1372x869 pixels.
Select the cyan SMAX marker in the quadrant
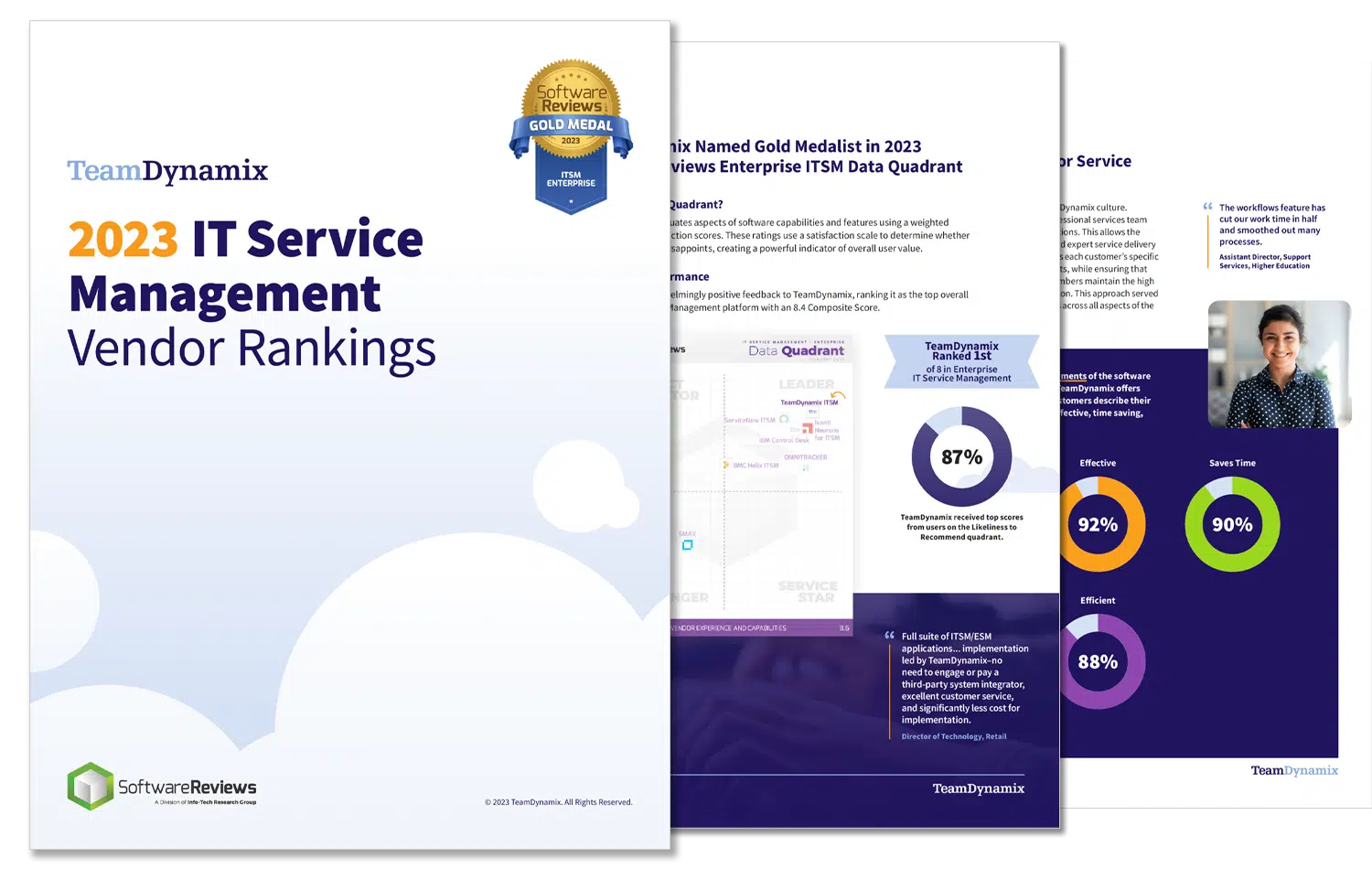pos(687,545)
